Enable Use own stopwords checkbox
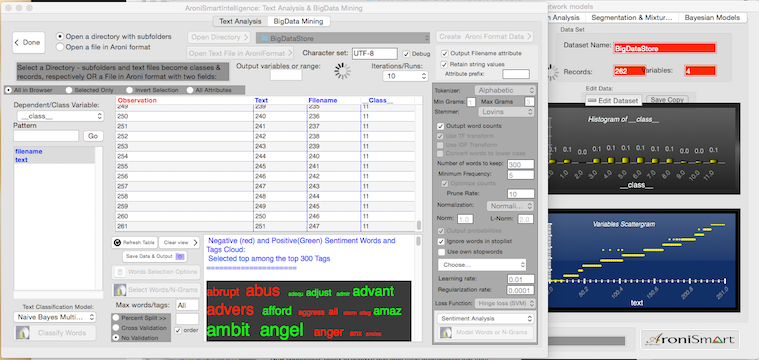Viewport: 759px width, 360px height. [x=441, y=252]
